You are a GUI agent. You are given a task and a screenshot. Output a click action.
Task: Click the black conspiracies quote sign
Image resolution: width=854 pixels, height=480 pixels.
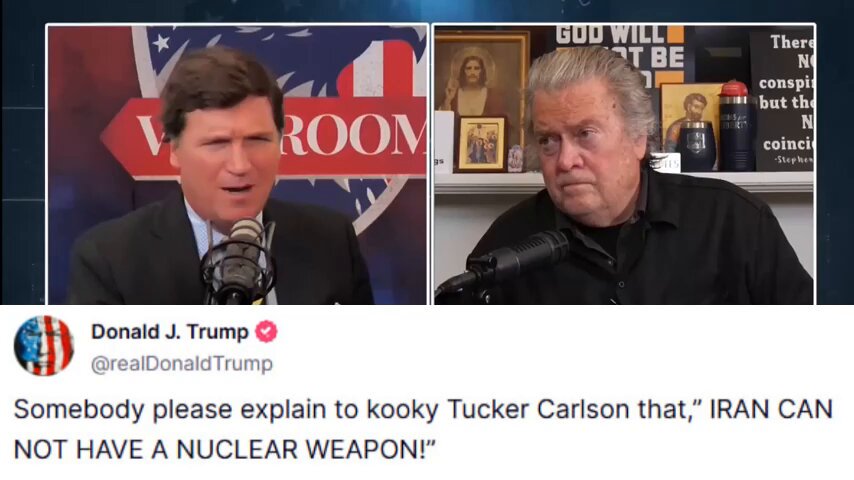pos(782,101)
